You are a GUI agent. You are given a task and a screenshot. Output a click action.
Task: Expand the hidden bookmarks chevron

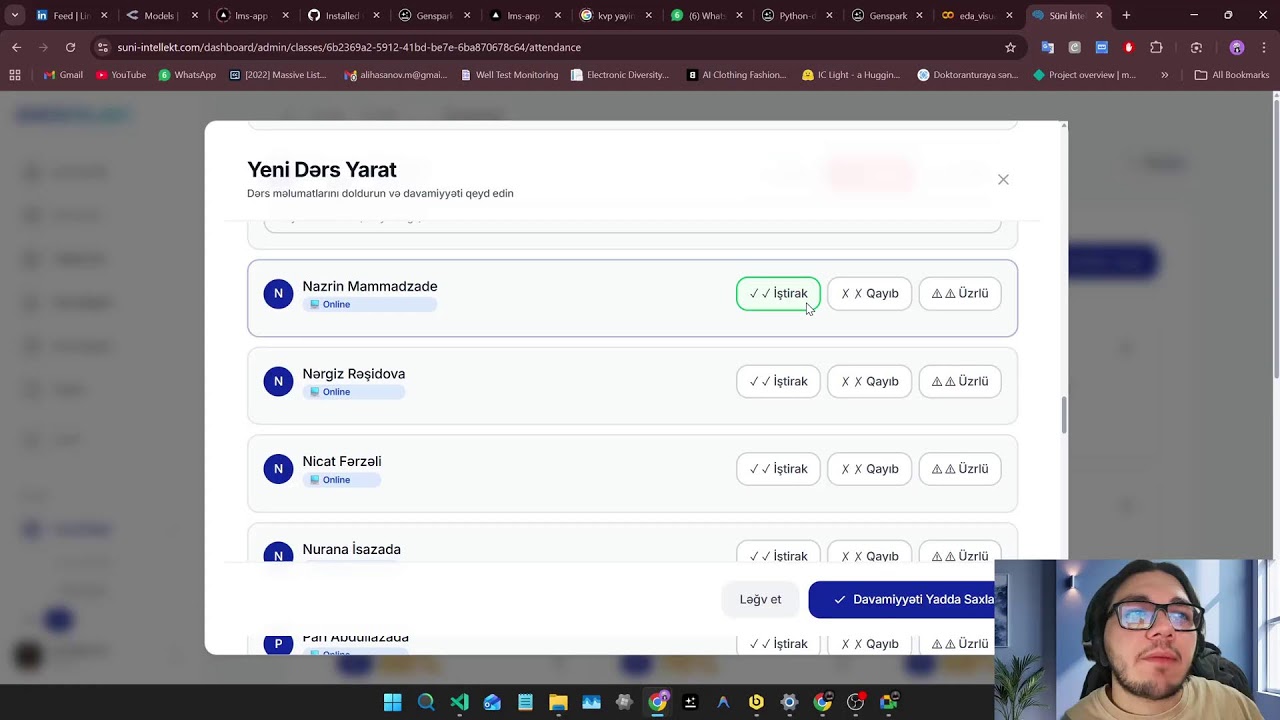pyautogui.click(x=1164, y=75)
